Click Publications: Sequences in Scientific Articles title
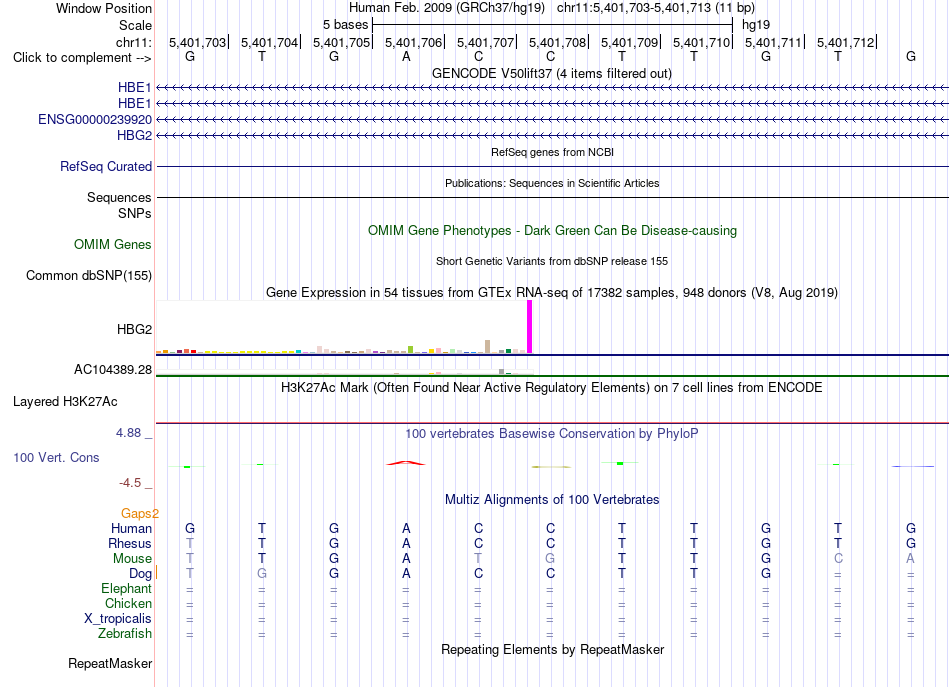The height and width of the screenshot is (687, 950). click(552, 183)
